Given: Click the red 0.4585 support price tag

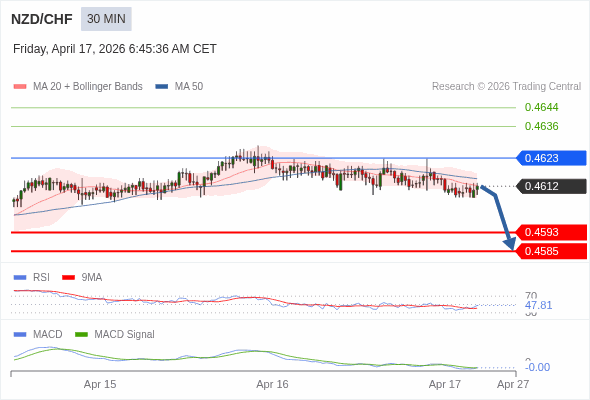Looking at the screenshot, I should pos(551,251).
